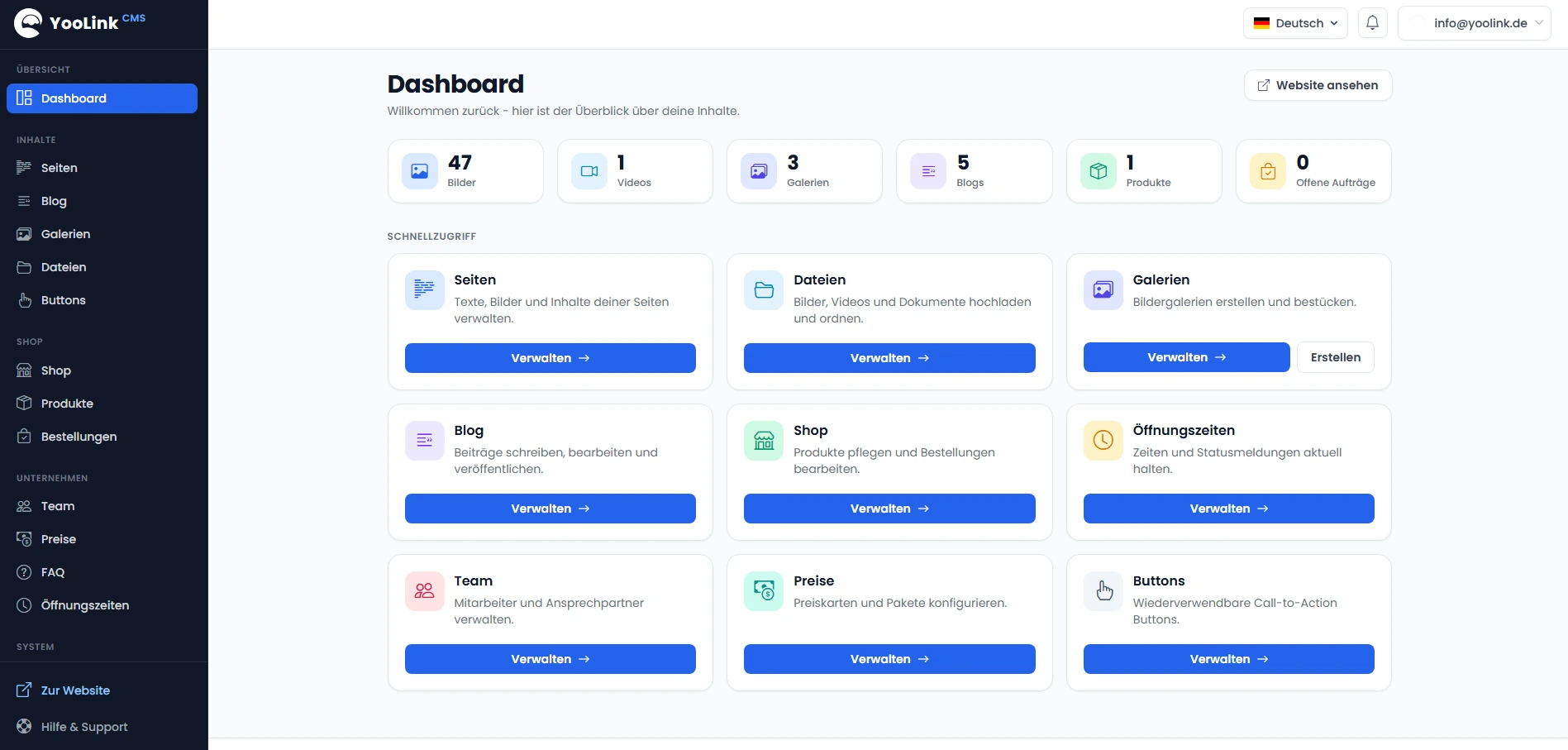Click the Dateien card folder icon
Image resolution: width=1568 pixels, height=750 pixels.
(x=764, y=290)
